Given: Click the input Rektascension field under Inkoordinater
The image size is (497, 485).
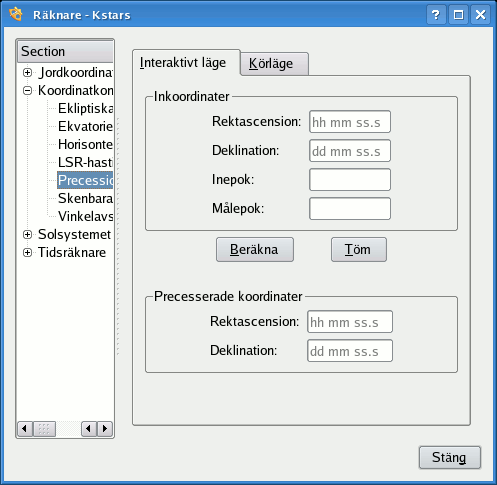Looking at the screenshot, I should pyautogui.click(x=350, y=122).
